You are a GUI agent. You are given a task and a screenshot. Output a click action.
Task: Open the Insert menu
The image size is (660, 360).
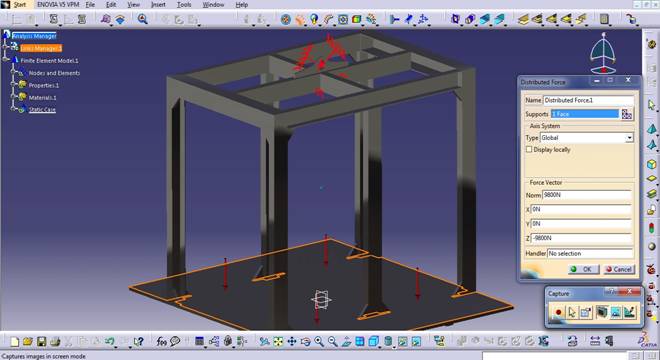click(158, 5)
